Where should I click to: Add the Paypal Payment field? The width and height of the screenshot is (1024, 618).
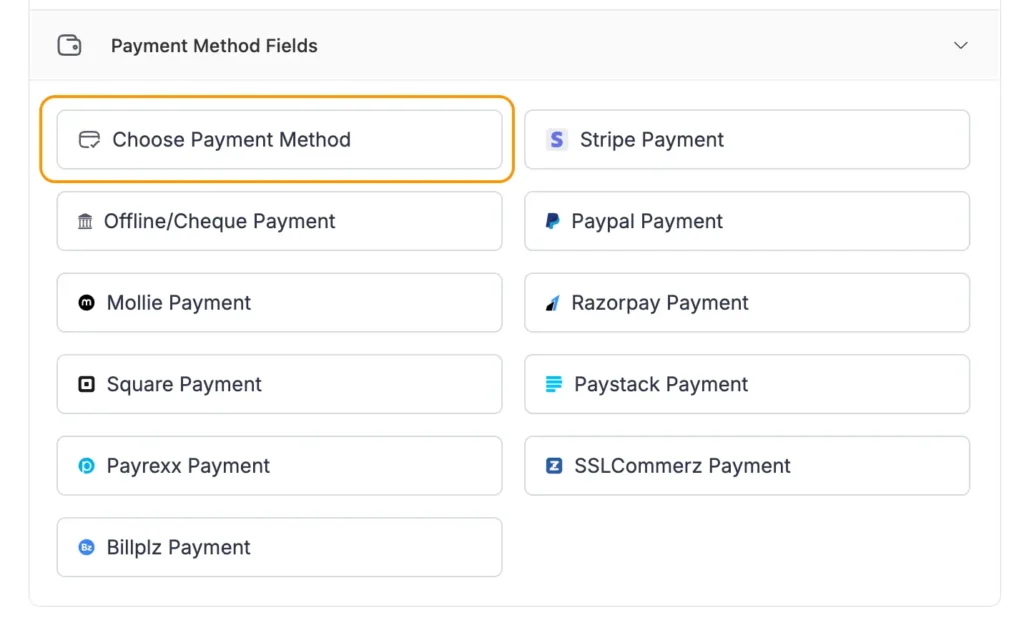(x=747, y=221)
